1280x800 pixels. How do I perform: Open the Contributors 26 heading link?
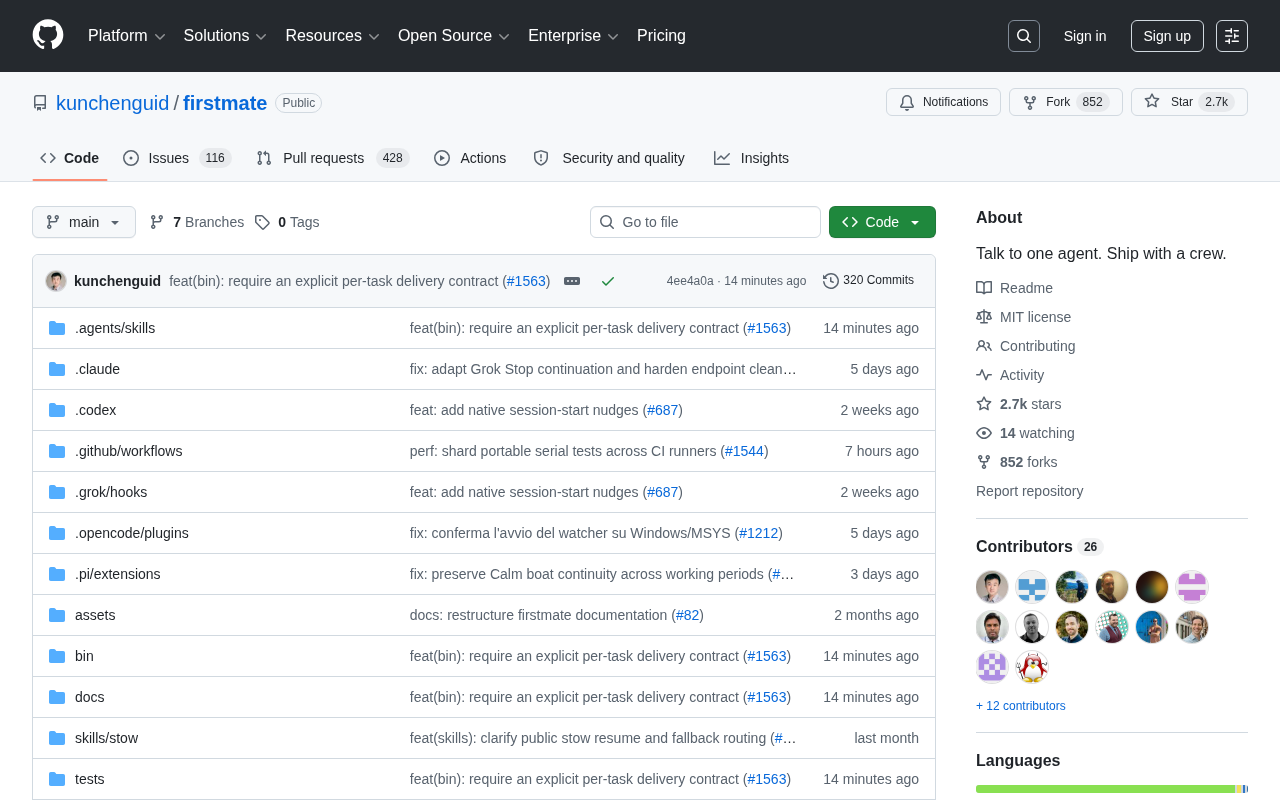tap(1039, 547)
